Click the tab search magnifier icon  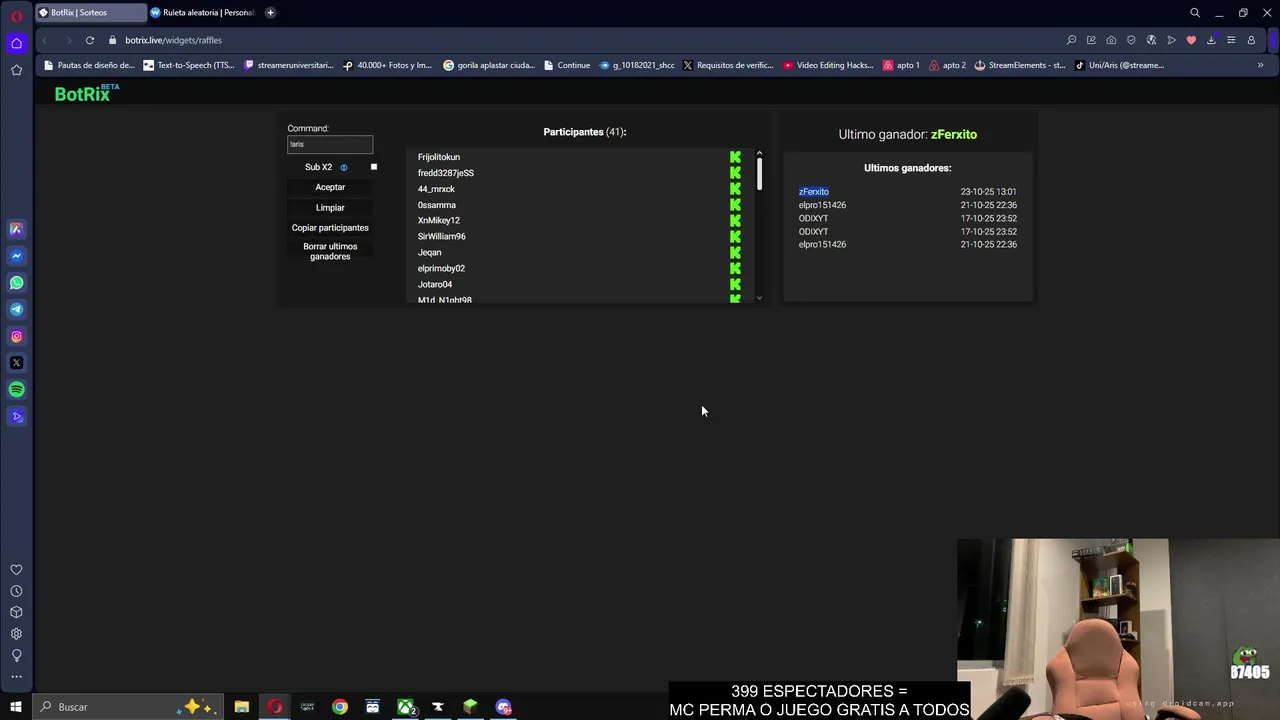[x=1195, y=13]
